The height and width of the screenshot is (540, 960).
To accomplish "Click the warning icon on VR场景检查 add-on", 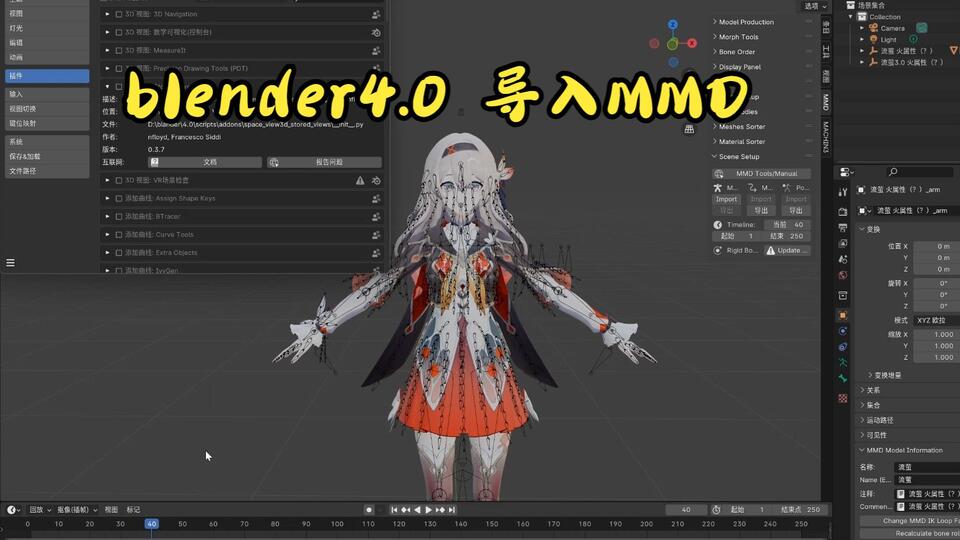I will pos(360,181).
